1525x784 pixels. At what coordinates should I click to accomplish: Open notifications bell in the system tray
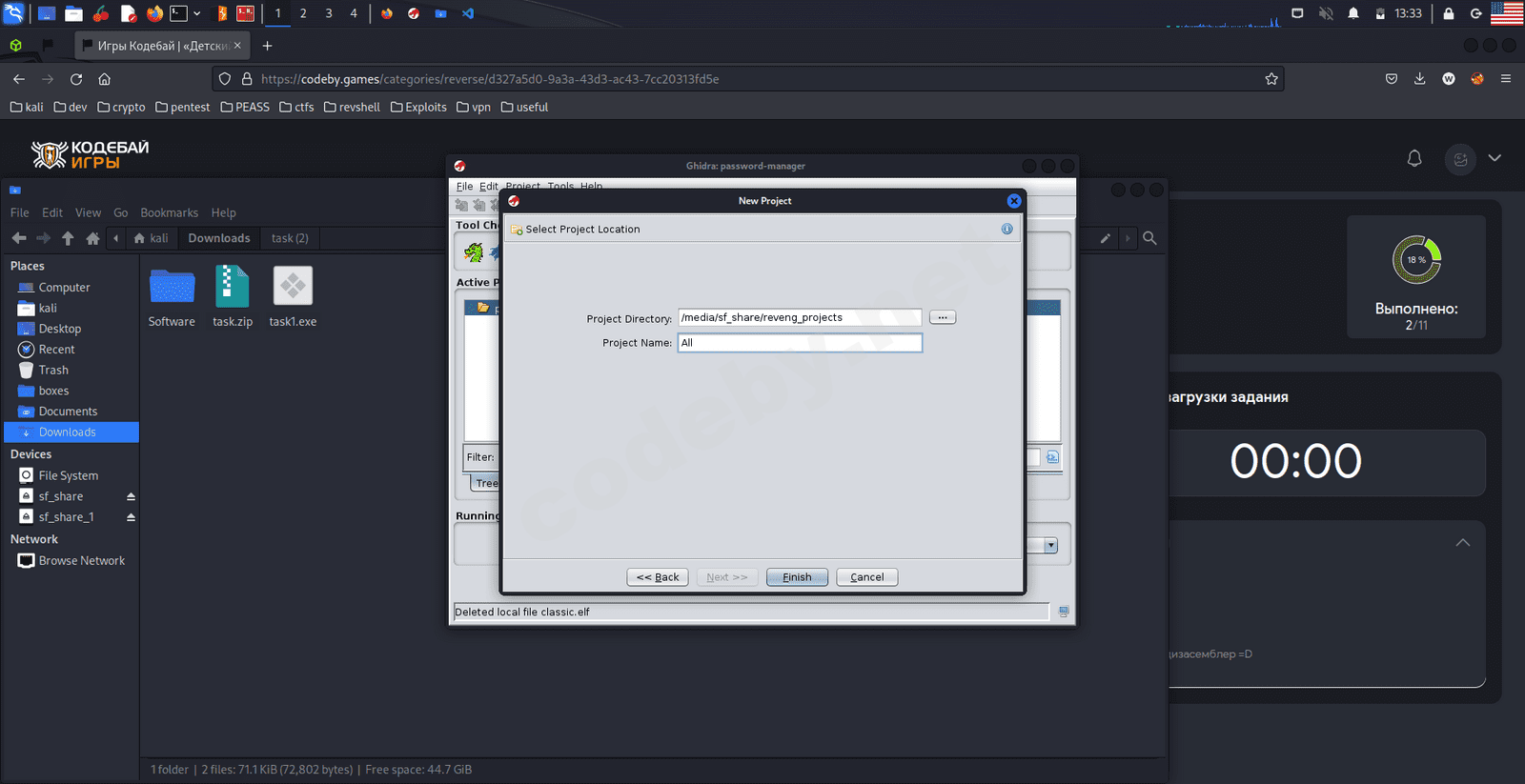(1353, 13)
